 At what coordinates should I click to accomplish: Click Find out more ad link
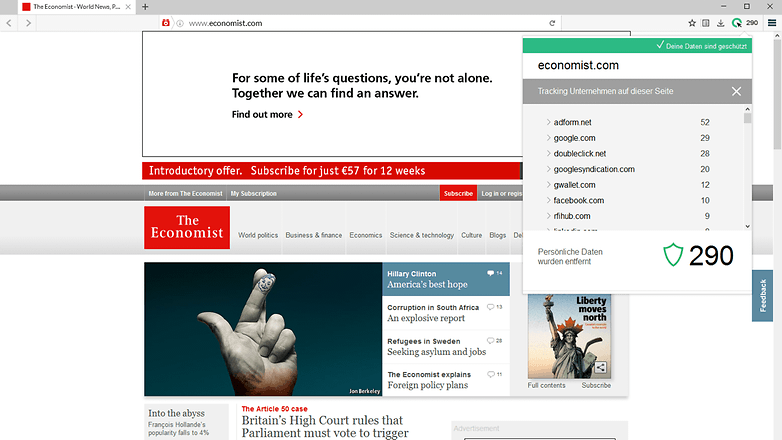coord(262,115)
